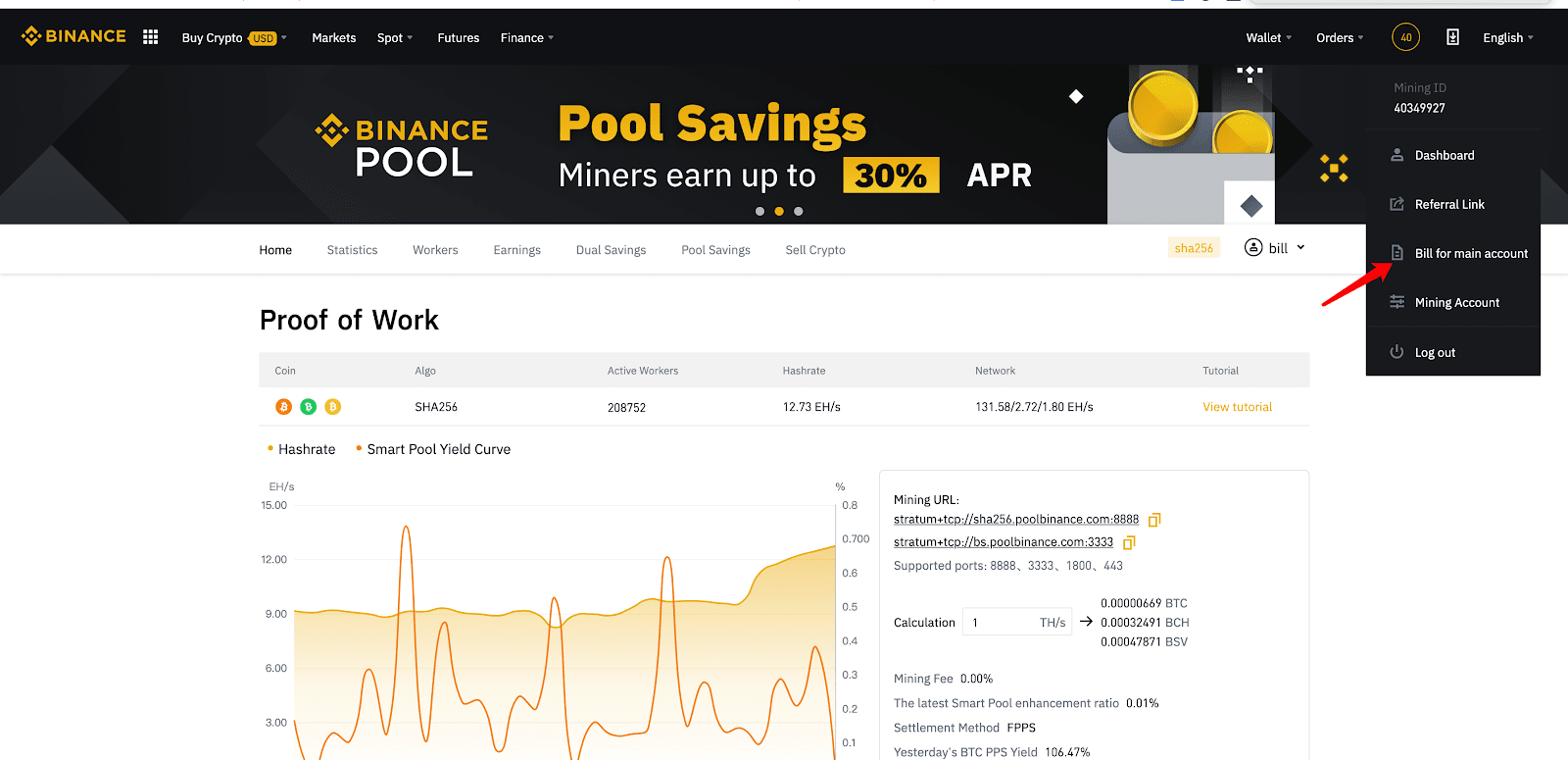Click the sha256 algorithm tag
Screen dimensions: 1568x760
click(1194, 248)
